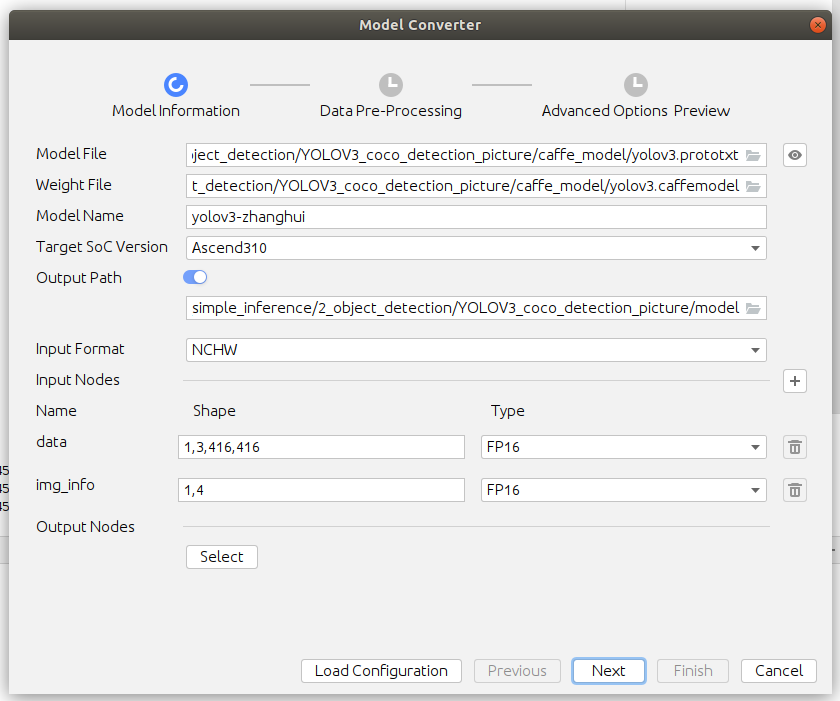Click Select for Output Nodes

pos(222,557)
